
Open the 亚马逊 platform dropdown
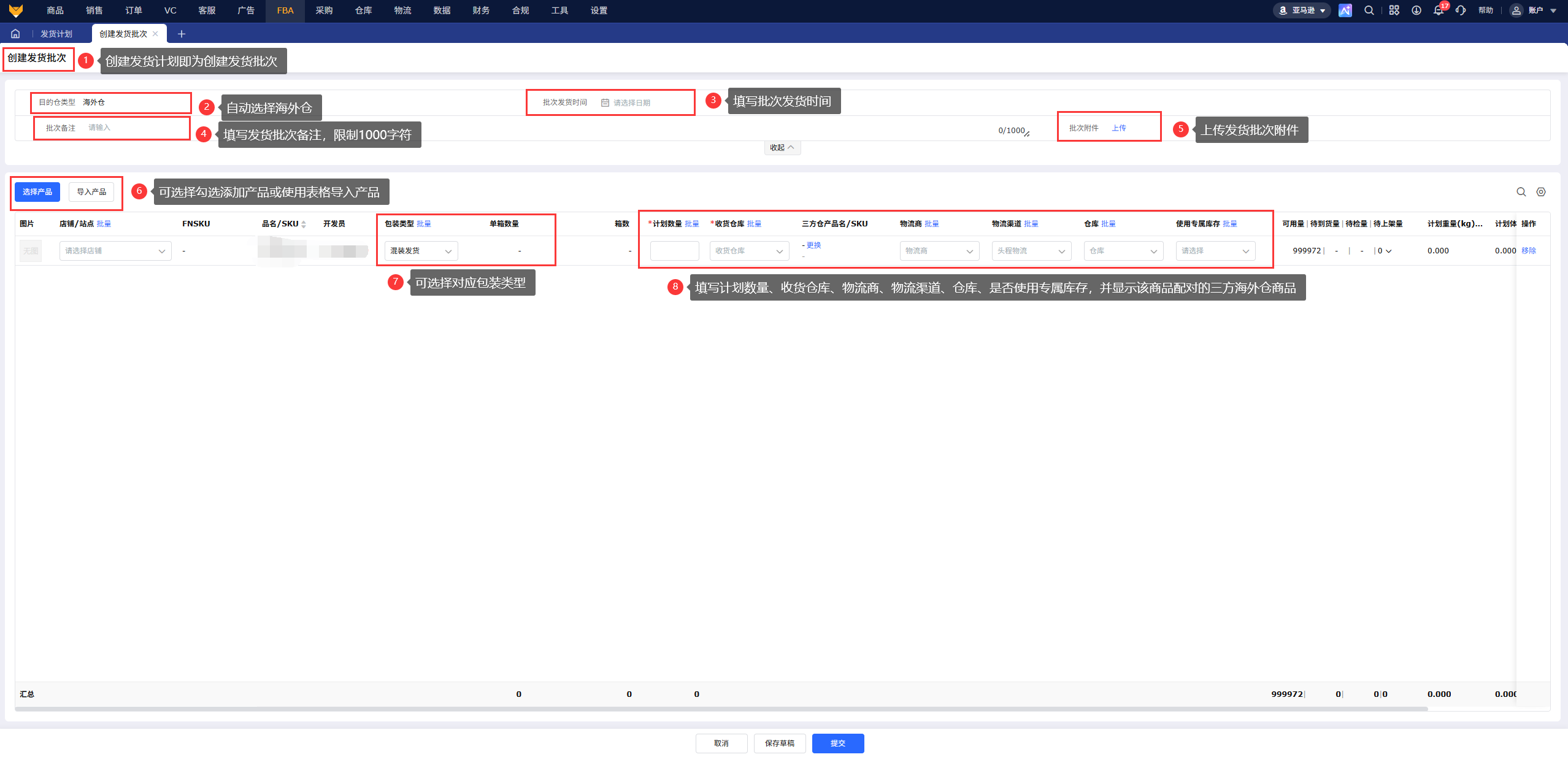point(1302,10)
